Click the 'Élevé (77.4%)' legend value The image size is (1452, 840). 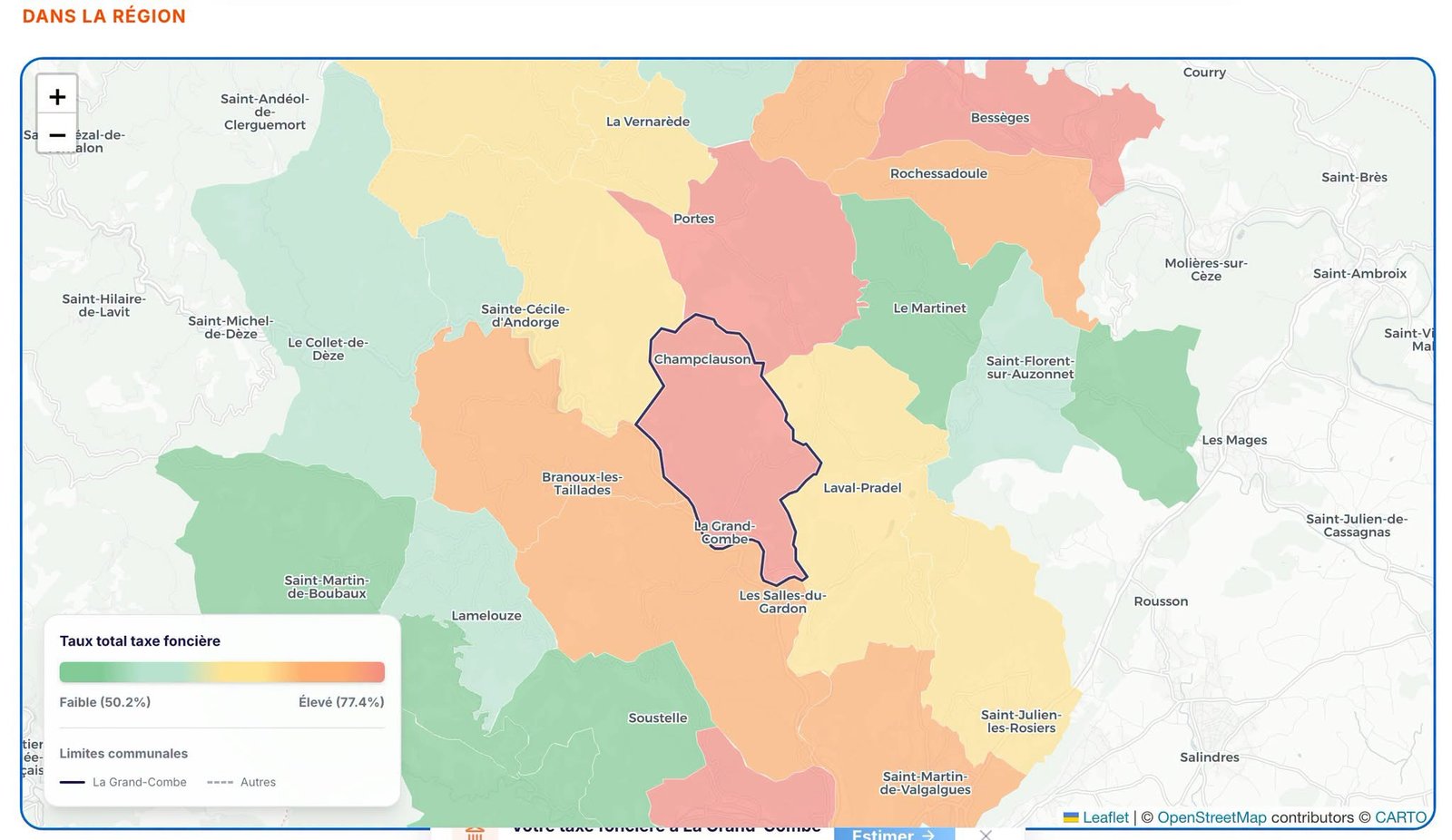point(341,702)
